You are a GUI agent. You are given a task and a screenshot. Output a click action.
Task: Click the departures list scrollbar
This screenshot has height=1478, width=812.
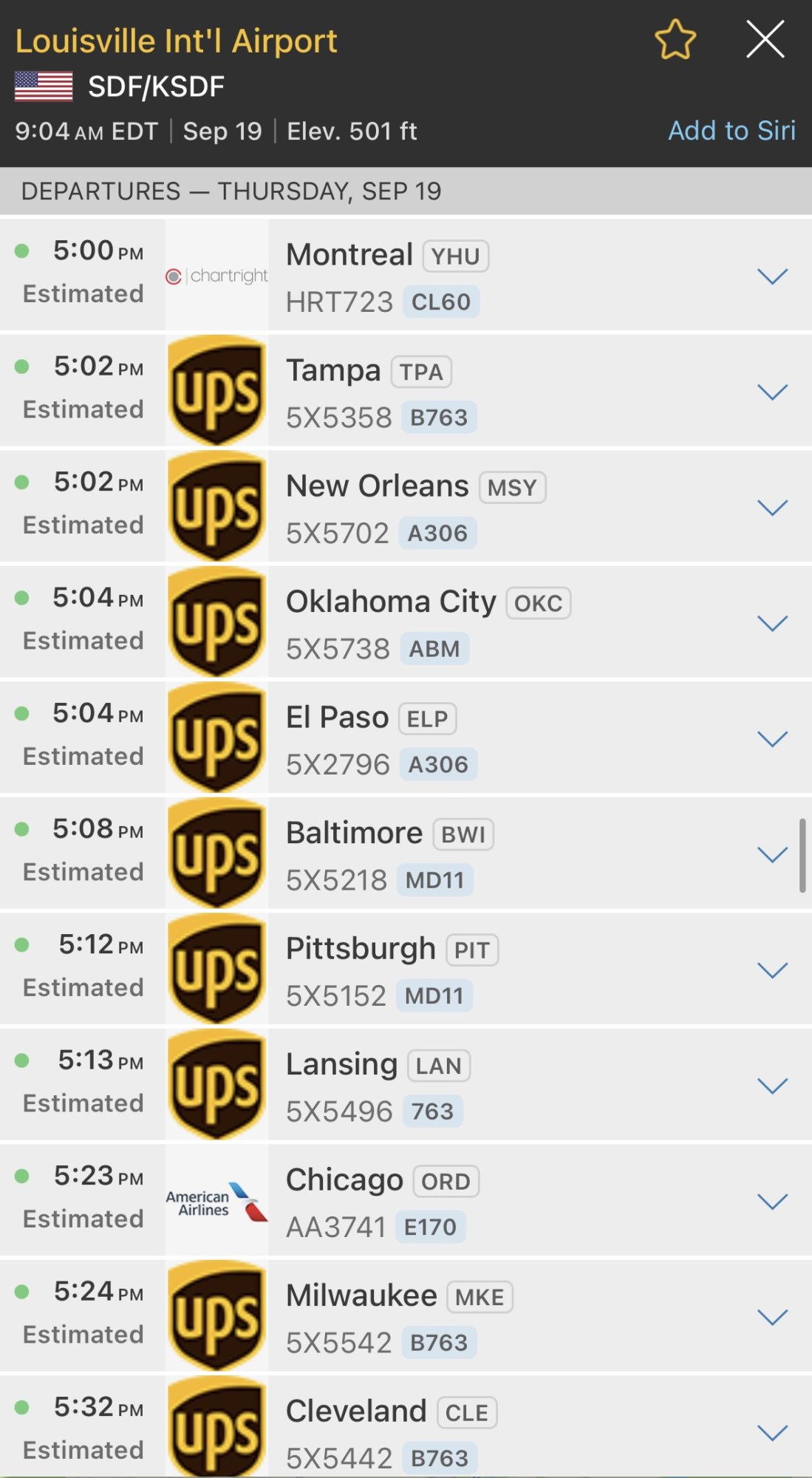pos(802,855)
